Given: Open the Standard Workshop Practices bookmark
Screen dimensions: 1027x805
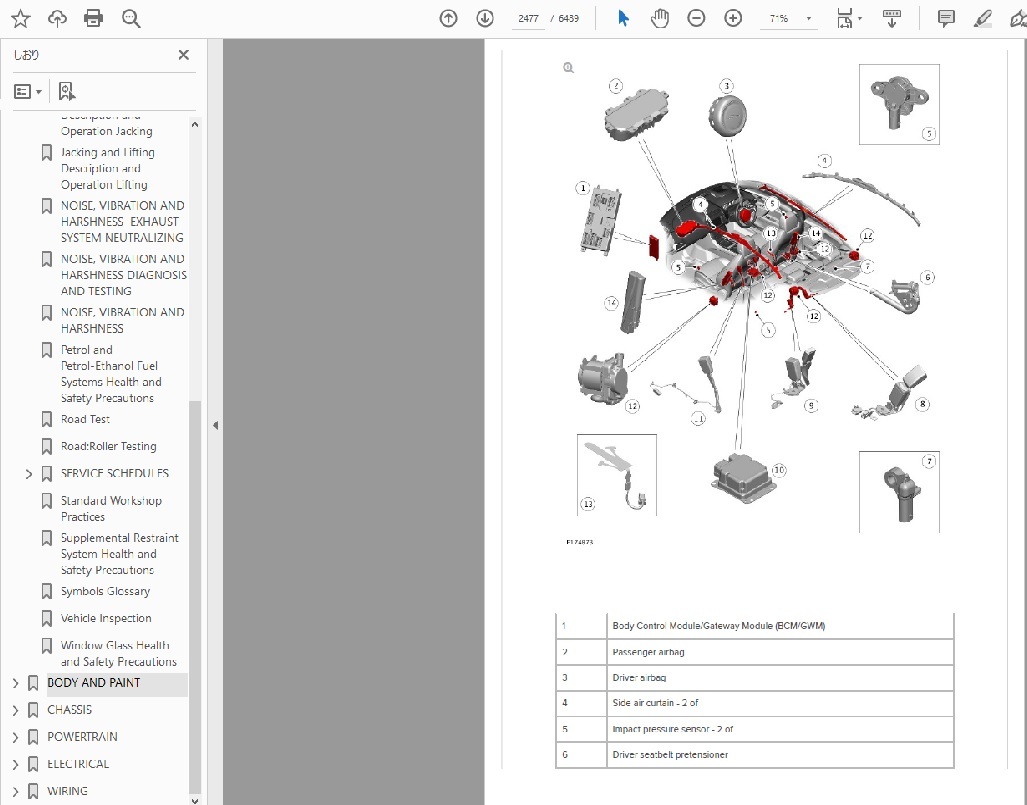Looking at the screenshot, I should (111, 508).
